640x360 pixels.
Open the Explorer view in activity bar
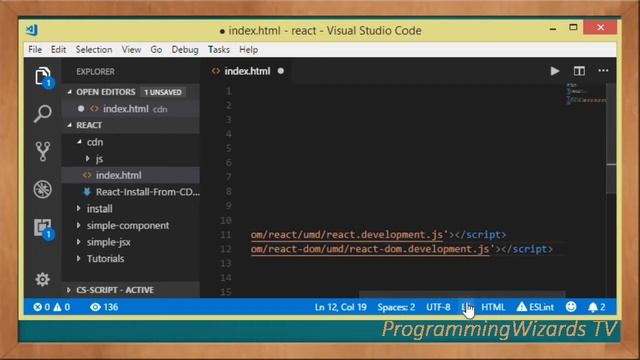pos(43,77)
